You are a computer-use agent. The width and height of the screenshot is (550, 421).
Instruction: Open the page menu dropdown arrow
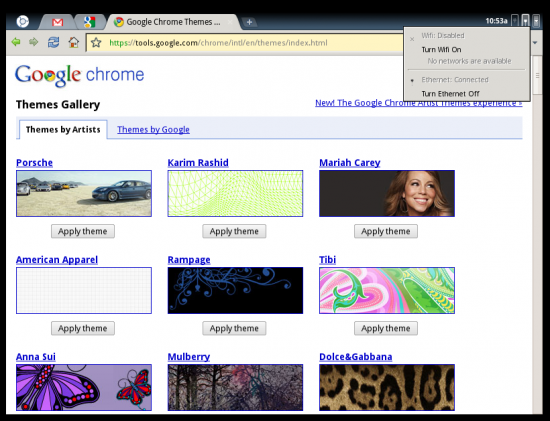point(535,43)
